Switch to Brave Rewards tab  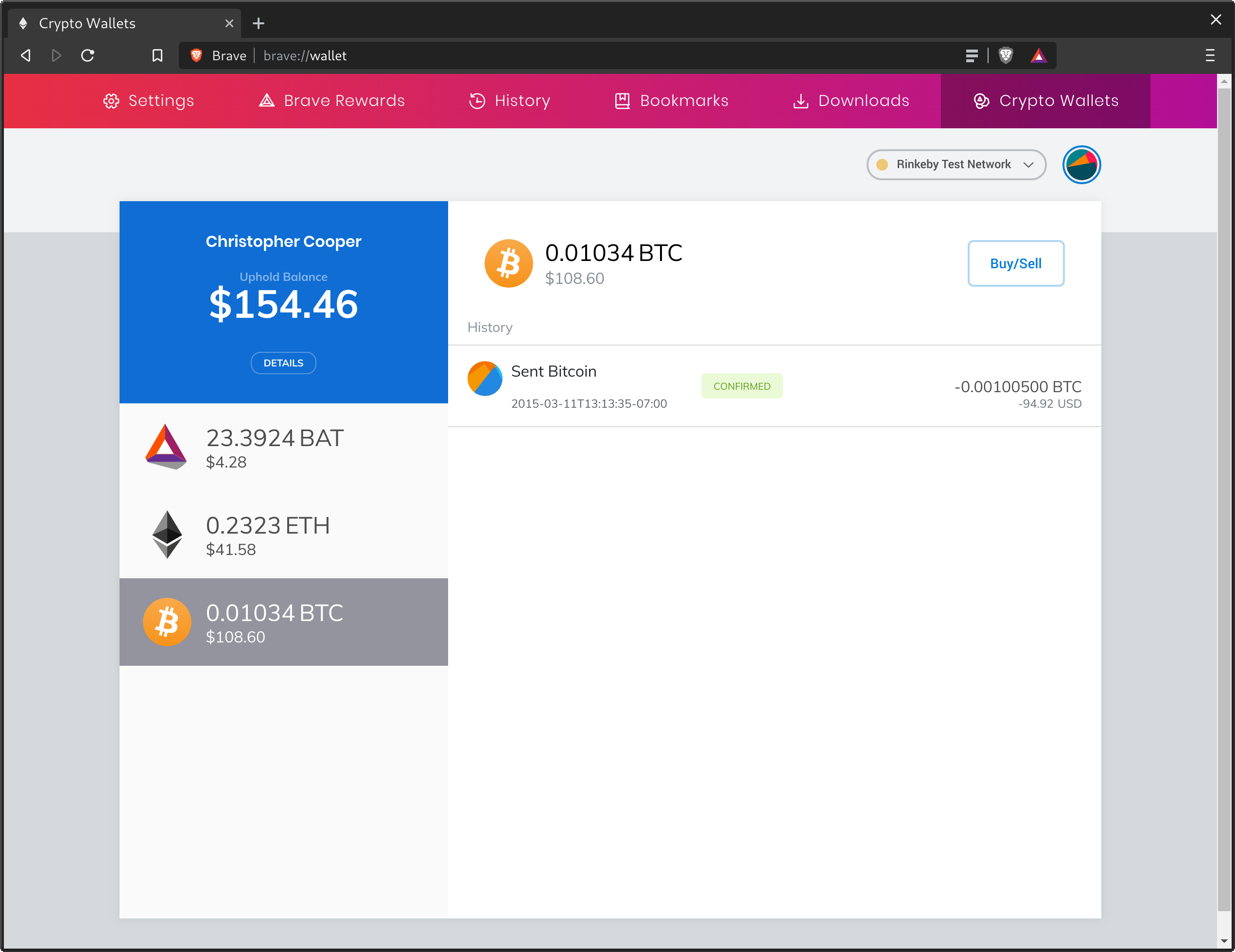coord(332,101)
